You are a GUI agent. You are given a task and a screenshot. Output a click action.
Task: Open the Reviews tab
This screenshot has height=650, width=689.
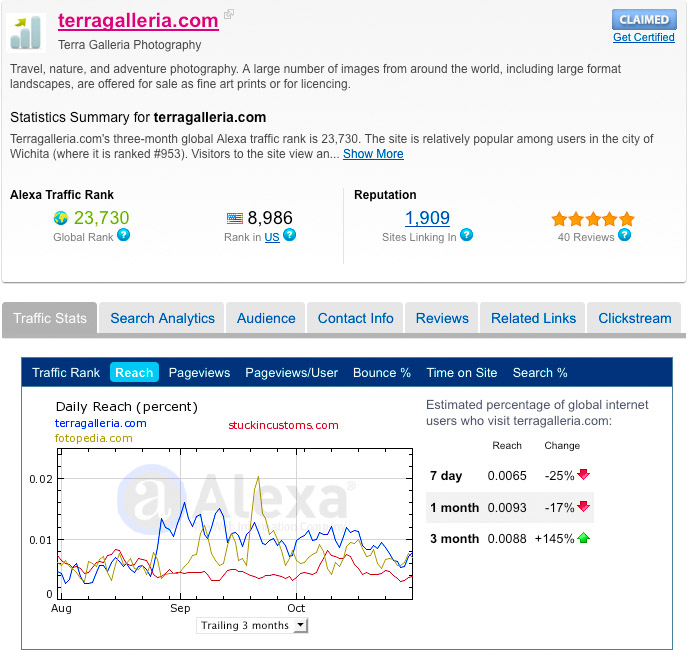(x=442, y=318)
